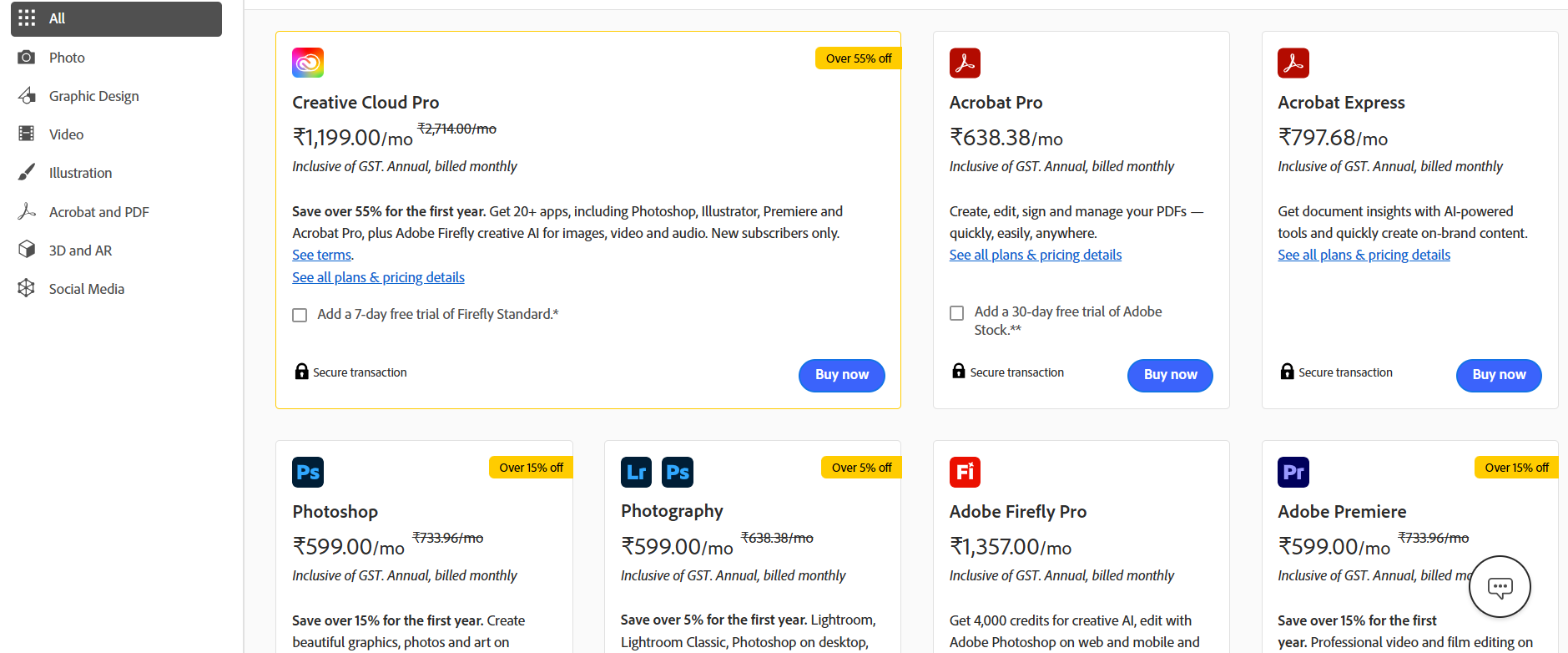Click the Acrobat Express heading

1341,103
